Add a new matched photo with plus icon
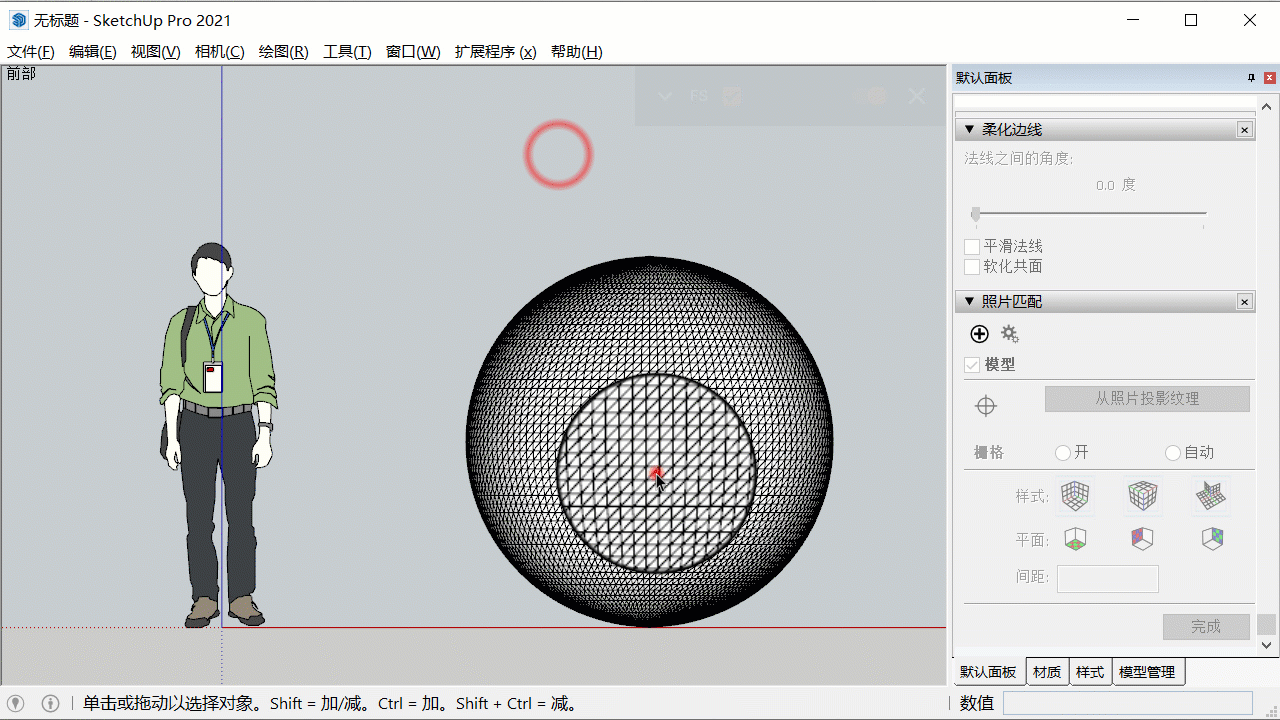 tap(980, 334)
